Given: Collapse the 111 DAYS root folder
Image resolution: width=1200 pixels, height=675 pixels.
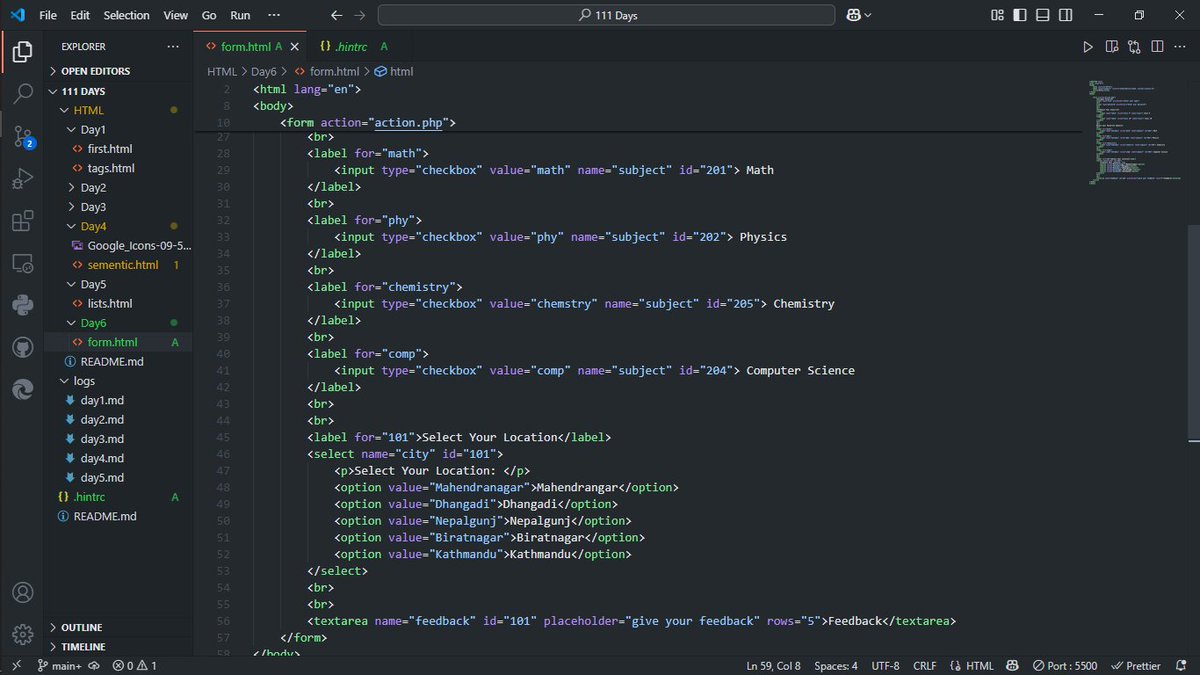Looking at the screenshot, I should 119,91.
